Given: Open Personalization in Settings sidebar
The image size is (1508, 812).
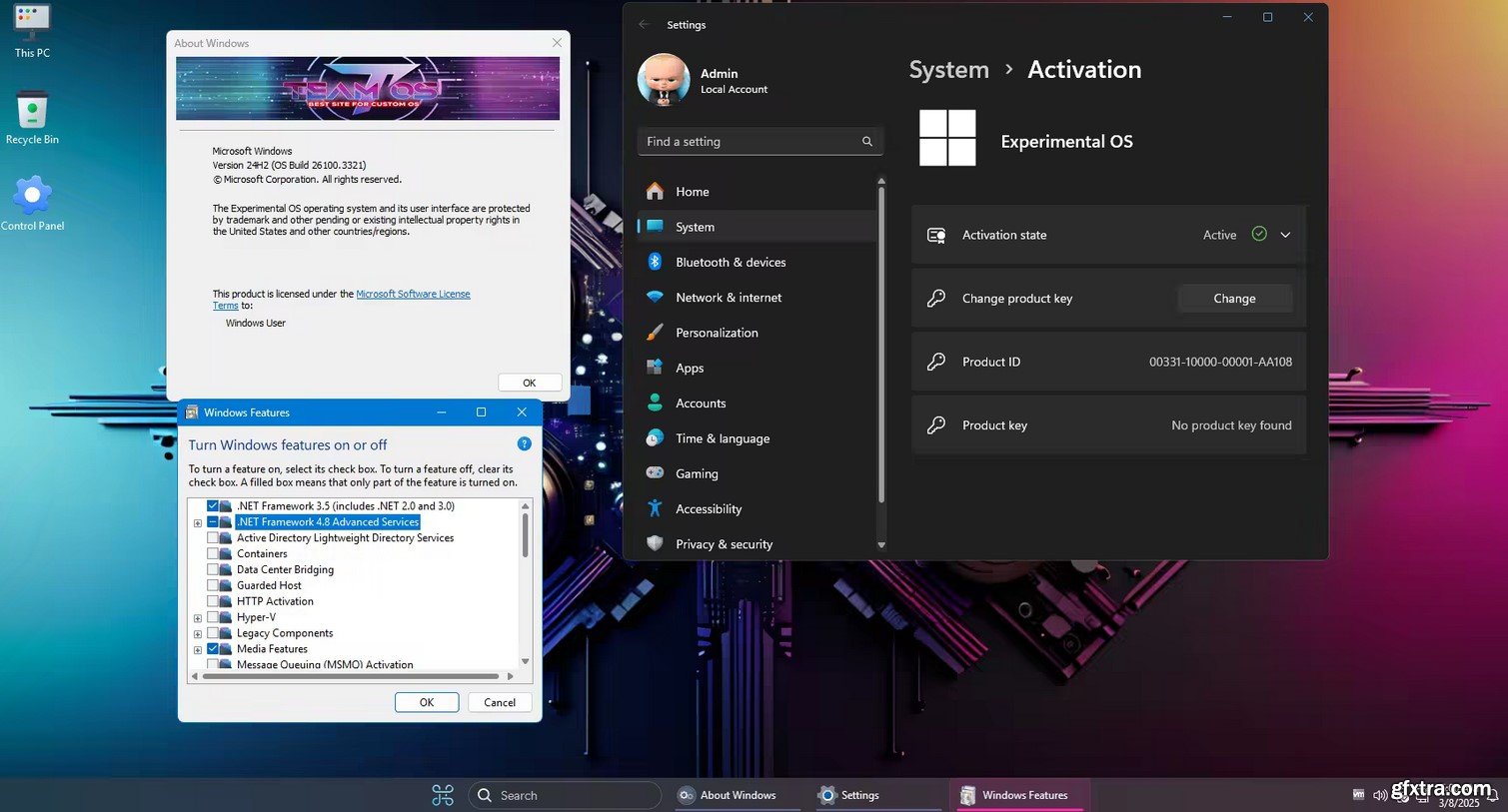Looking at the screenshot, I should coord(716,333).
